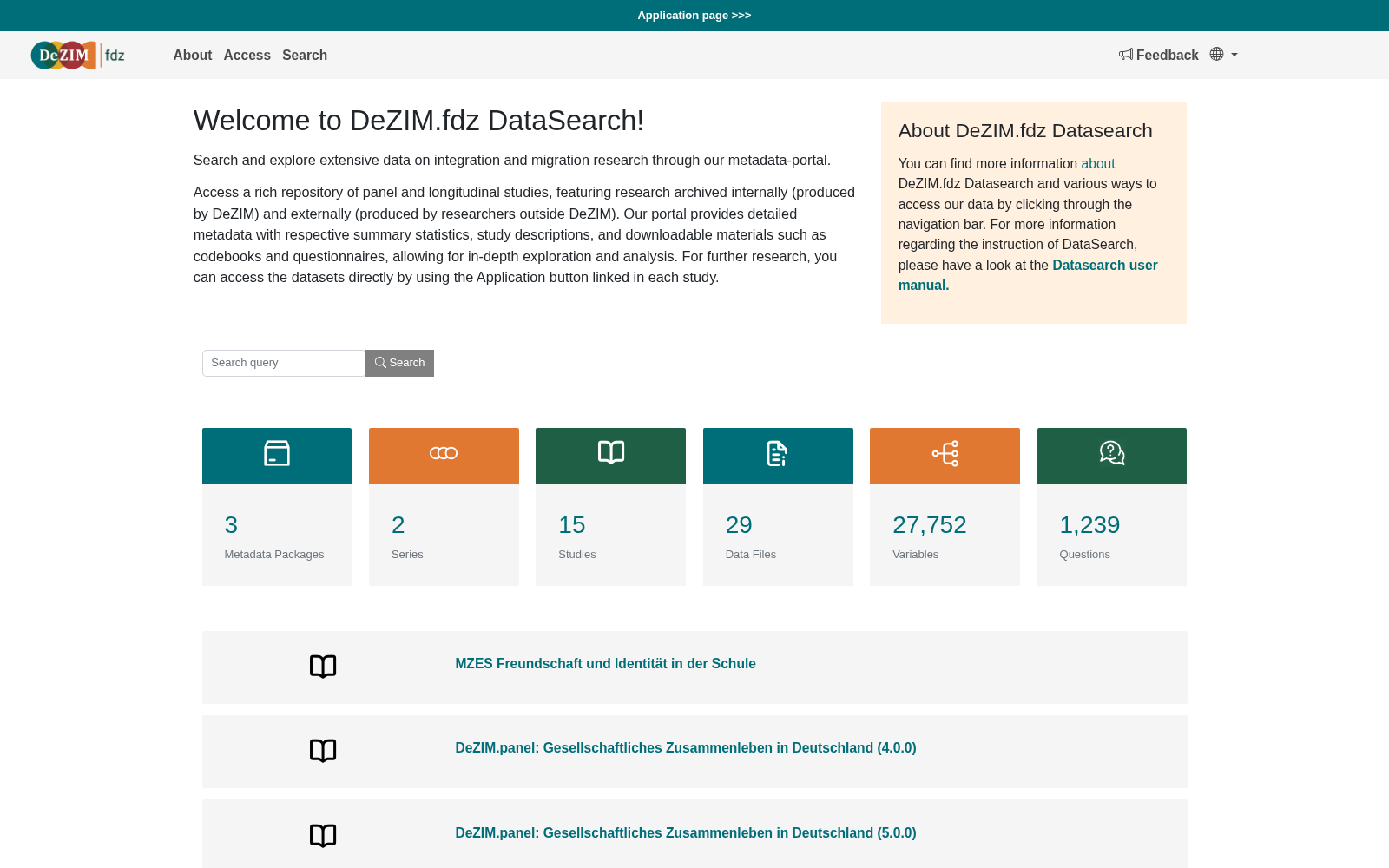Click the Series linked circles icon
Viewport: 1389px width, 868px height.
click(444, 453)
